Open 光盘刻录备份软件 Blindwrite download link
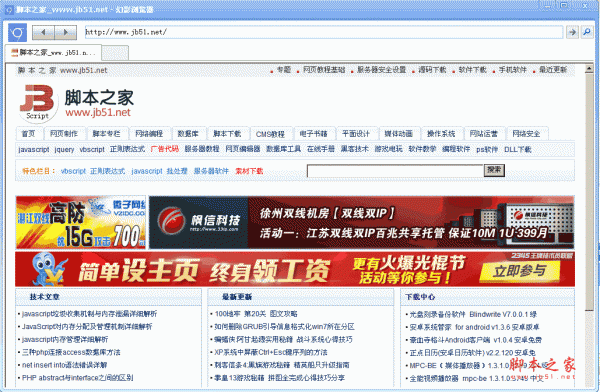Viewport: 600px width, 392px height. [x=473, y=314]
